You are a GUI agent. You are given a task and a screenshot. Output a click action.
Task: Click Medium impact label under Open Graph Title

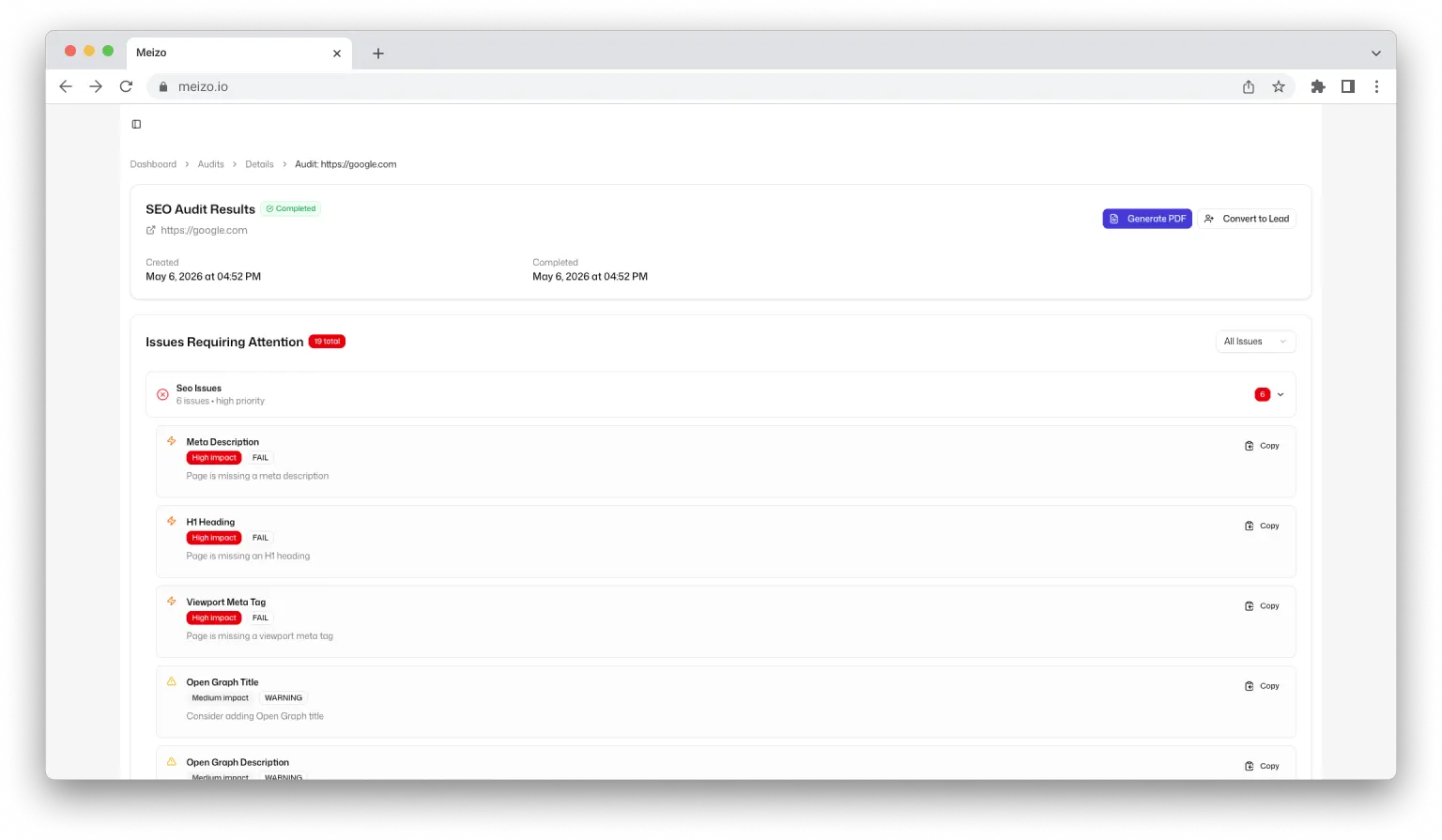221,698
